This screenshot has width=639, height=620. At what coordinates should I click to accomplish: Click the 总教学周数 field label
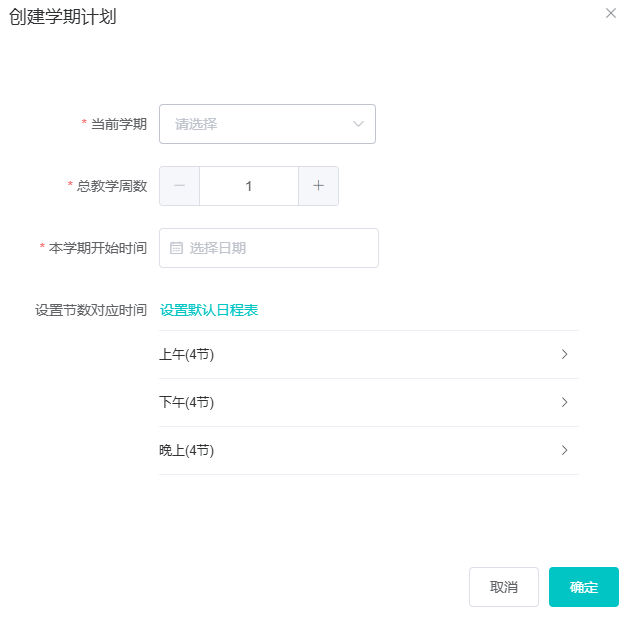click(112, 186)
